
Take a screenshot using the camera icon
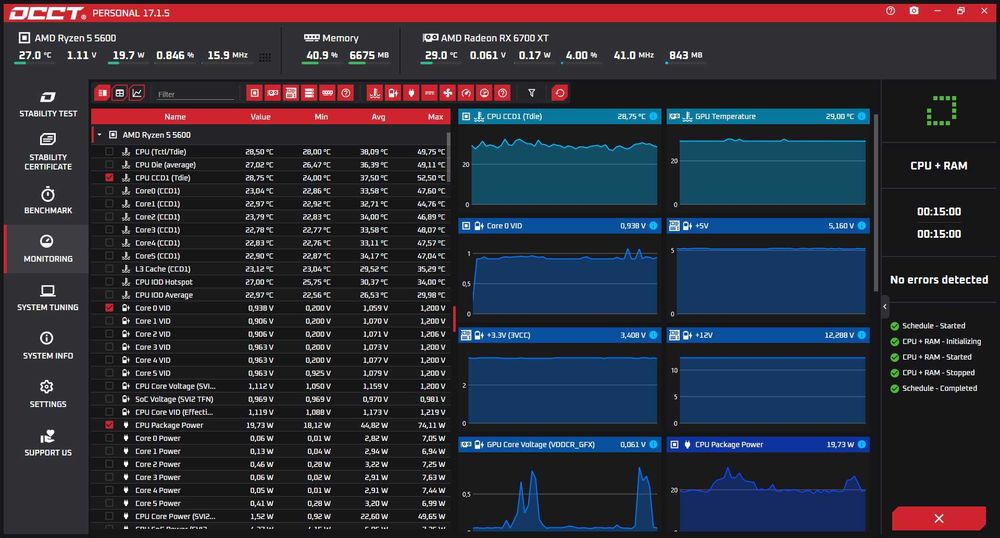[914, 11]
